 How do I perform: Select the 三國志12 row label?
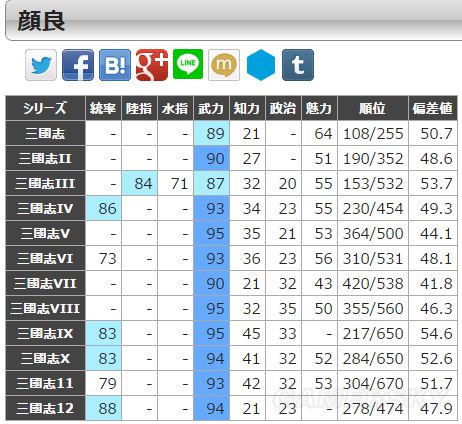46,408
